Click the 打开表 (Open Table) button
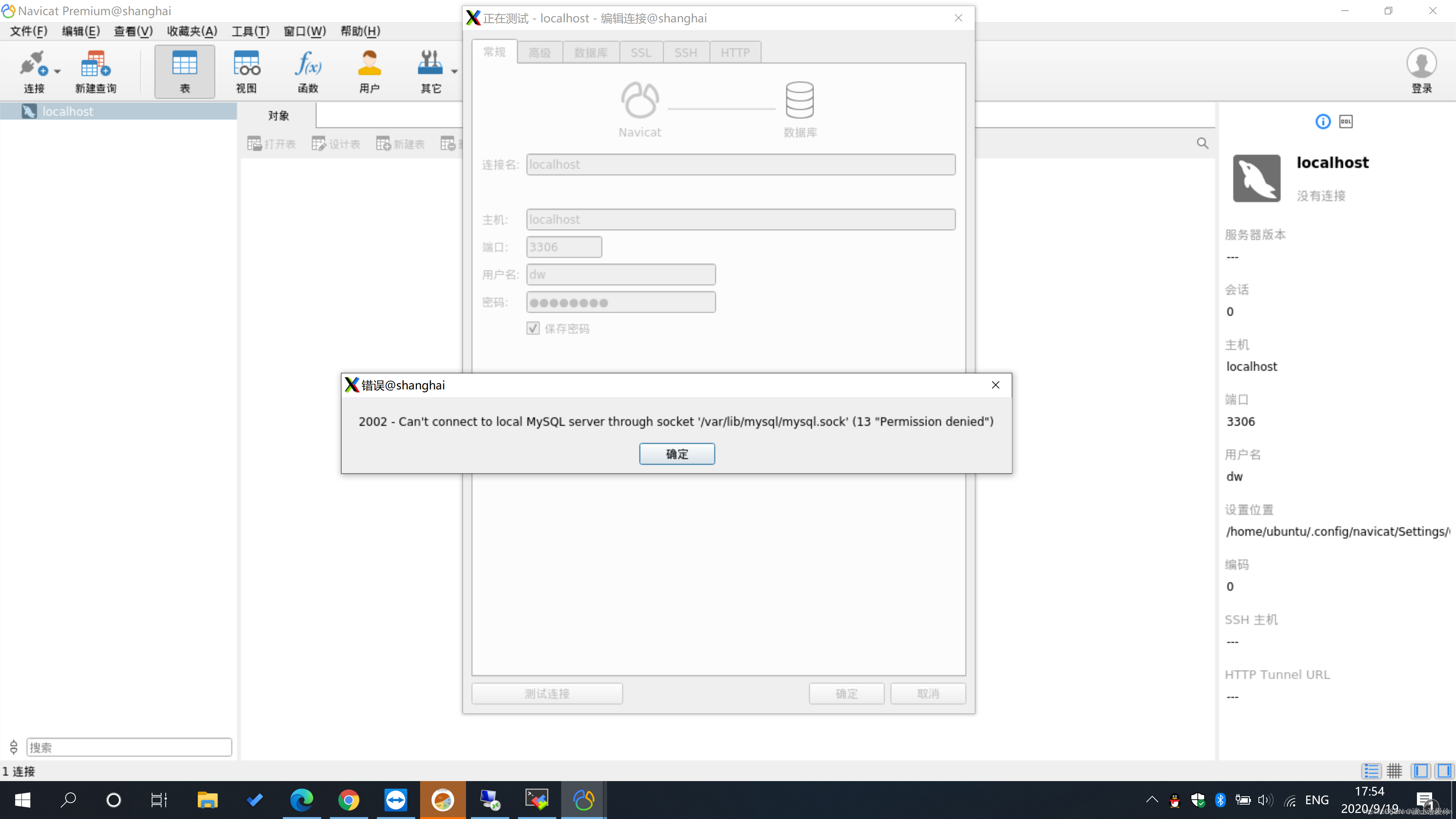Viewport: 1456px width, 819px height. point(271,144)
